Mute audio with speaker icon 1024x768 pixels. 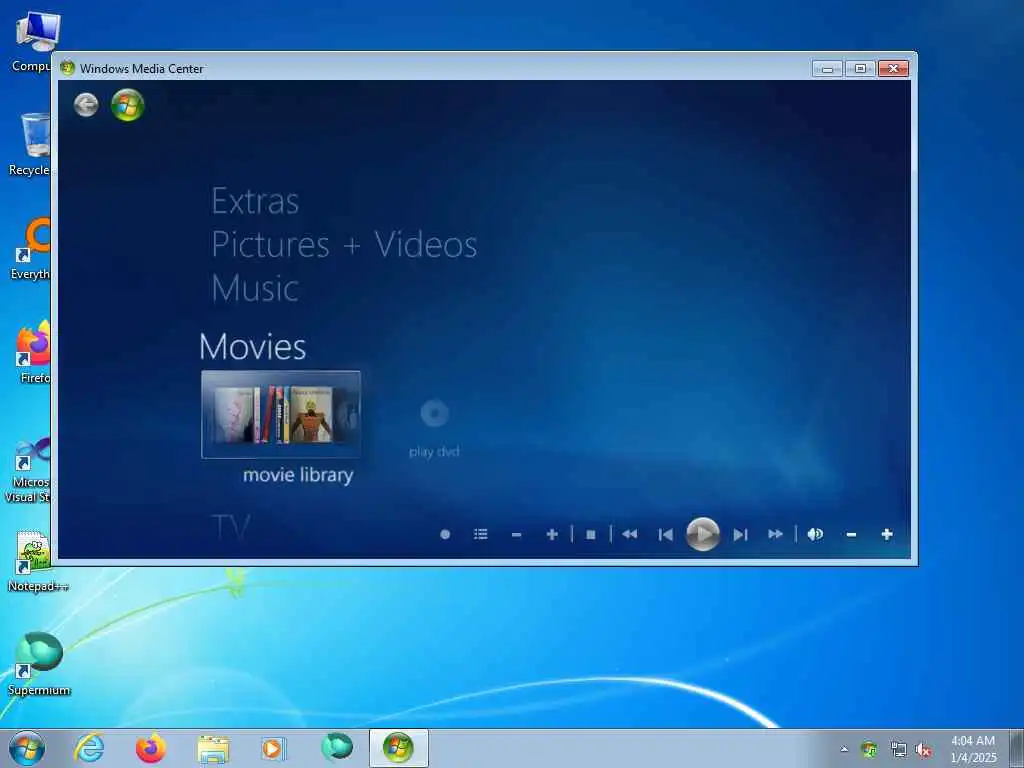click(815, 534)
